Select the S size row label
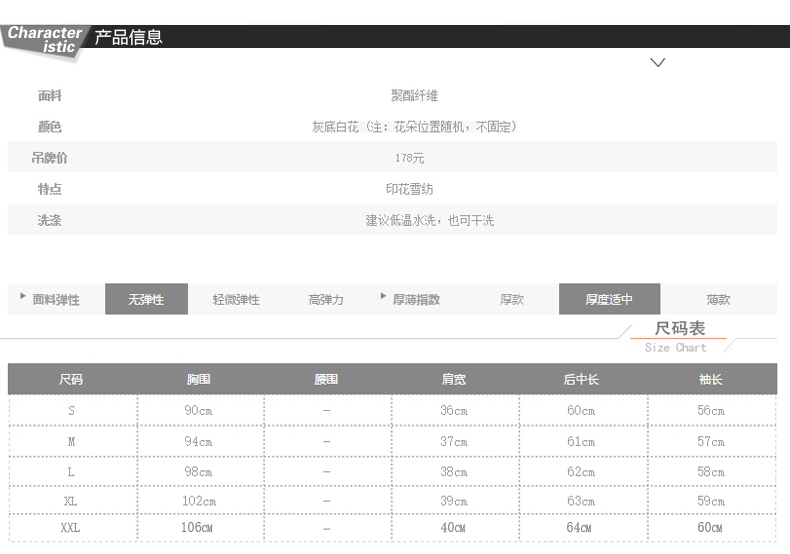Image resolution: width=790 pixels, height=554 pixels. [71, 411]
